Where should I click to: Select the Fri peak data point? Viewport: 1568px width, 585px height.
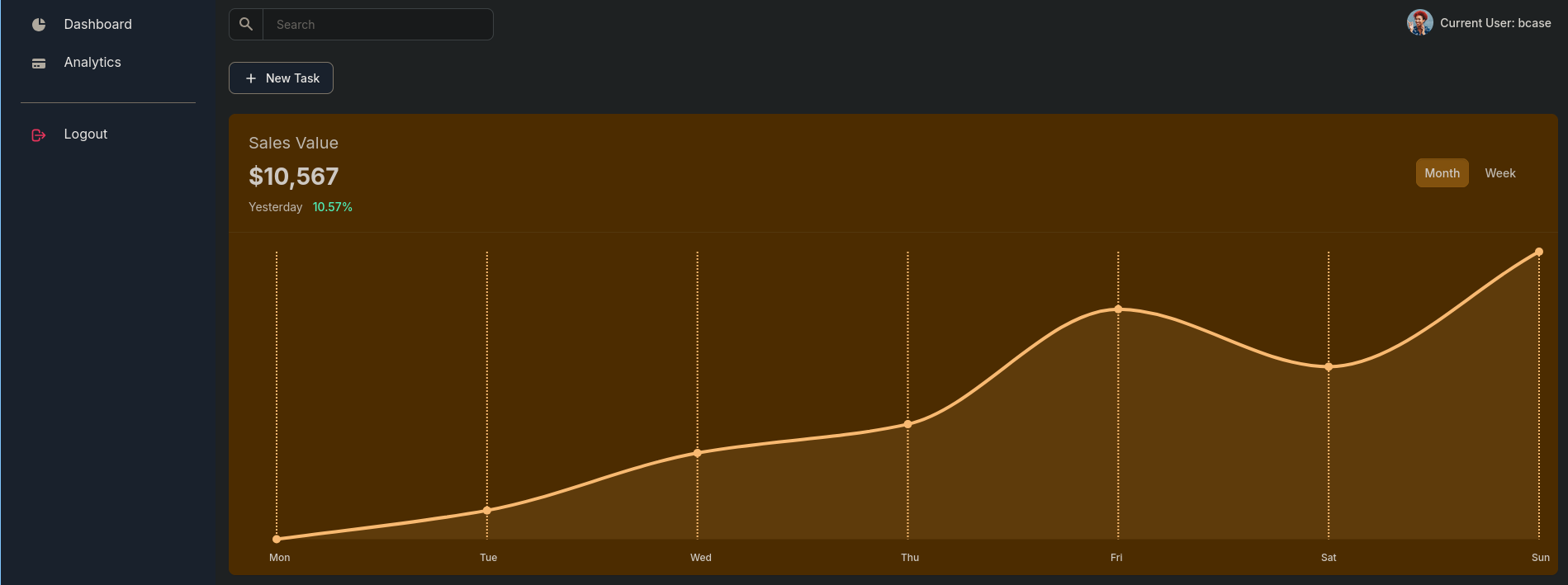click(1118, 309)
